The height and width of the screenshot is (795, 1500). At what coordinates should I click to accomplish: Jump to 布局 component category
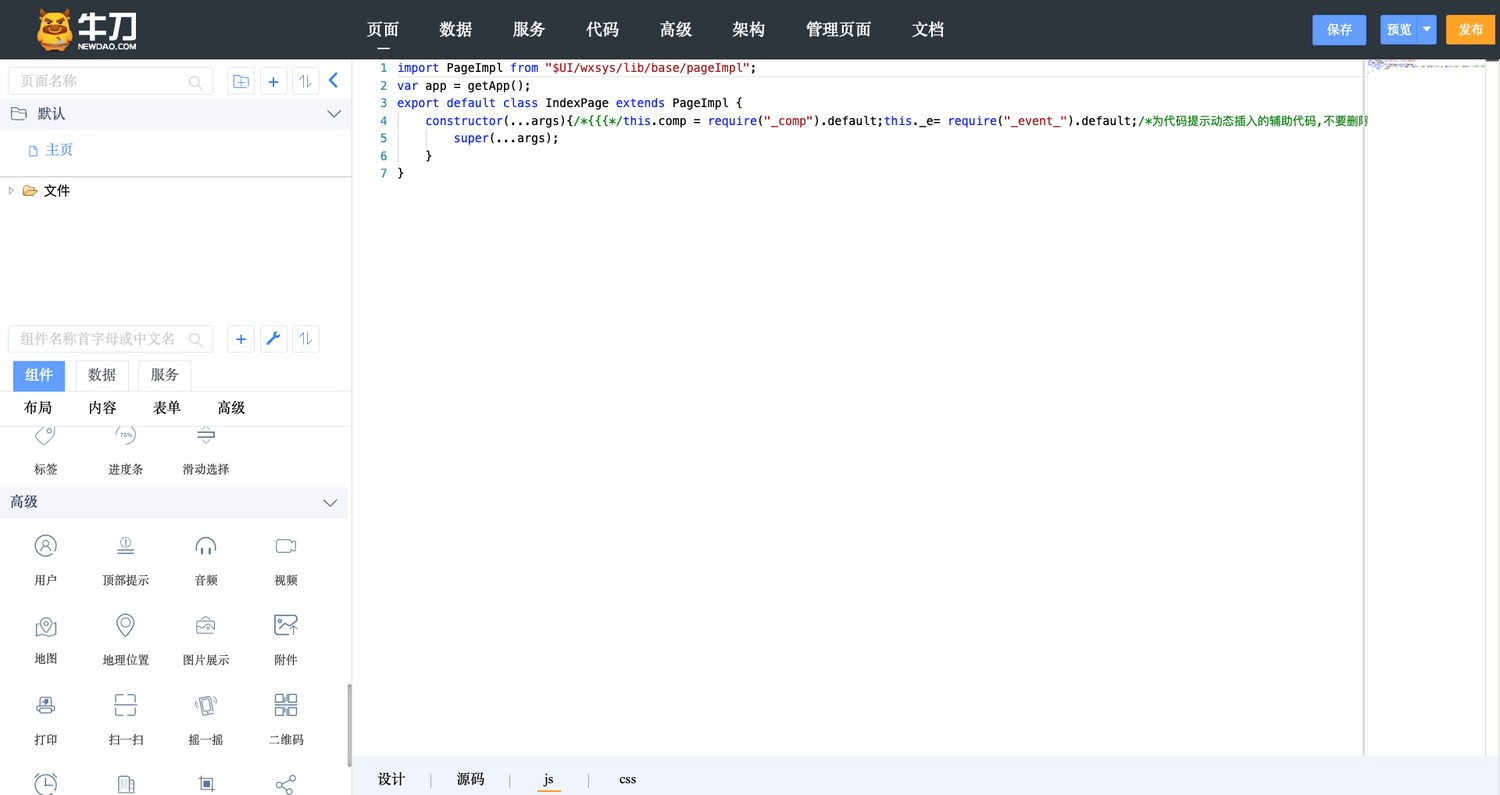click(x=38, y=408)
